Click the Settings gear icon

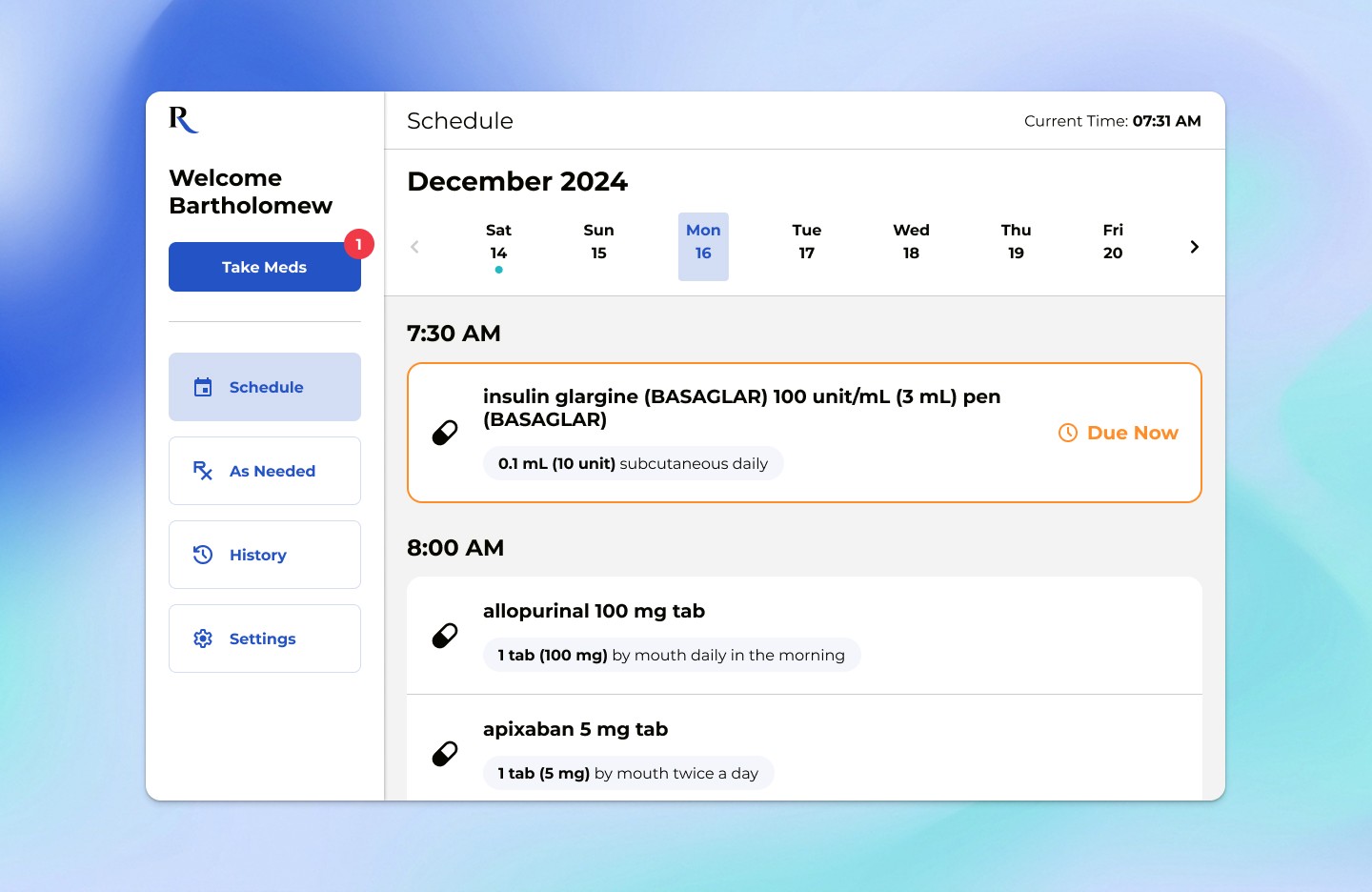[203, 639]
